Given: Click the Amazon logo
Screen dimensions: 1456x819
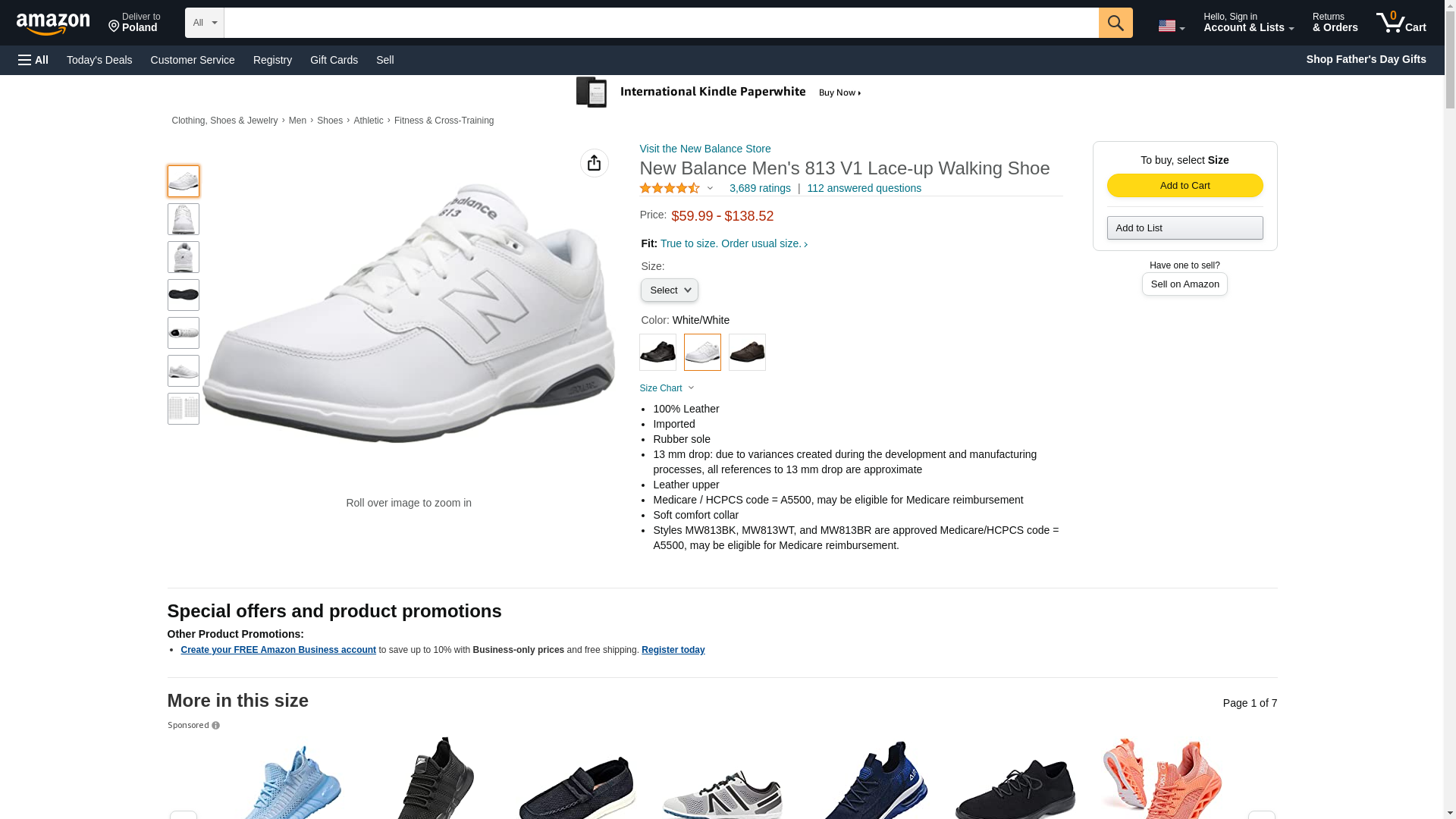Looking at the screenshot, I should pos(53,24).
